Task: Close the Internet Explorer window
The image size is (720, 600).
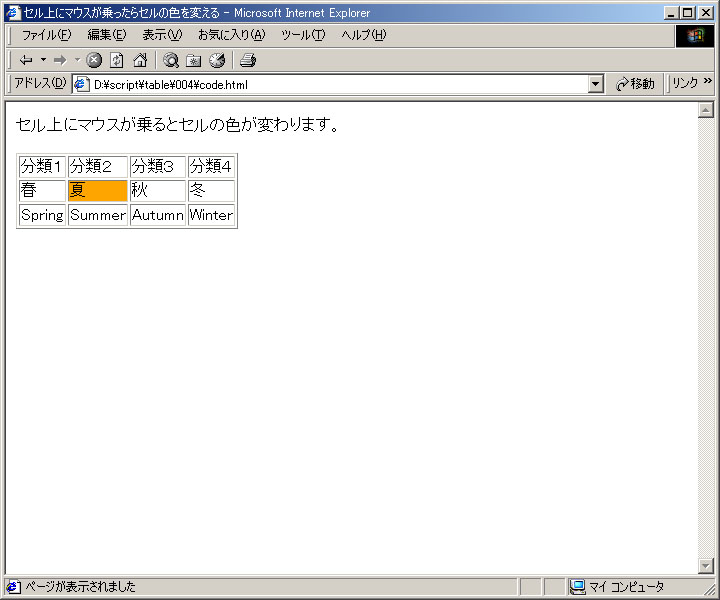Action: click(x=706, y=13)
